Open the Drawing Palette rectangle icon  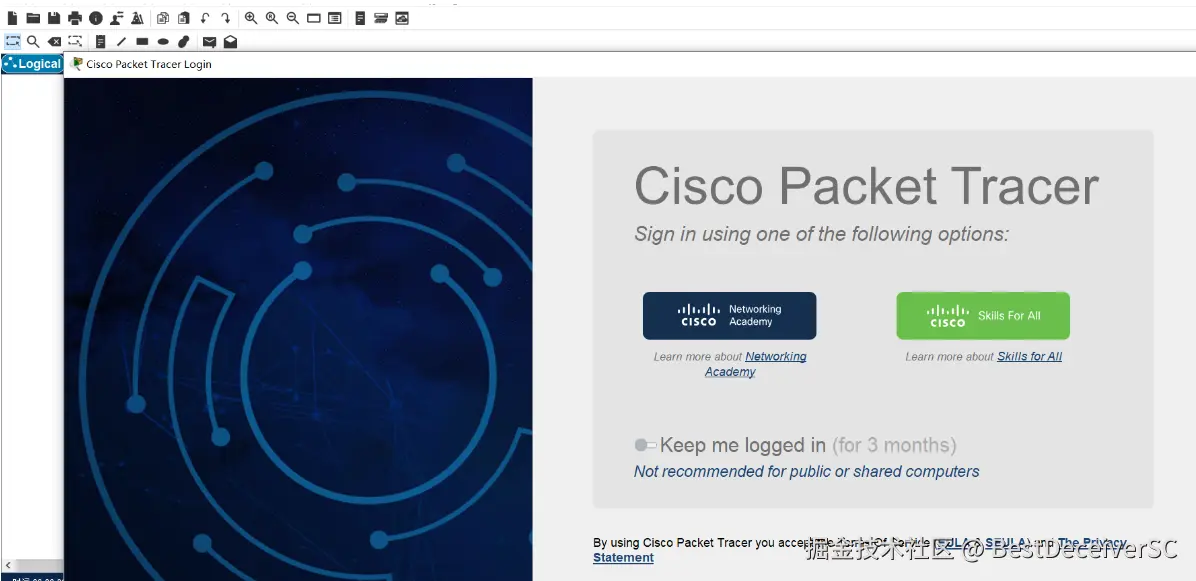coord(313,18)
